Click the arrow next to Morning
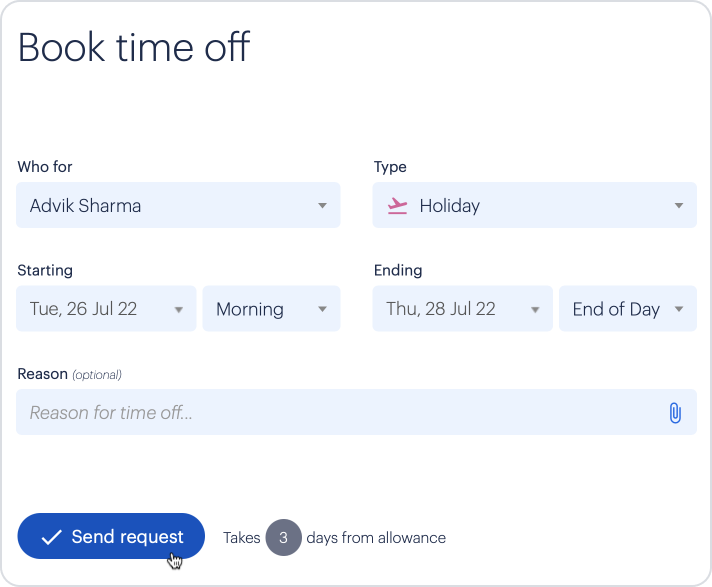Screen dimensions: 712x587 pyautogui.click(x=323, y=310)
